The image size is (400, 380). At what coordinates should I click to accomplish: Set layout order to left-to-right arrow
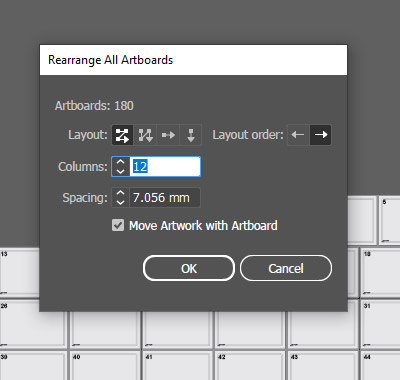tap(321, 135)
